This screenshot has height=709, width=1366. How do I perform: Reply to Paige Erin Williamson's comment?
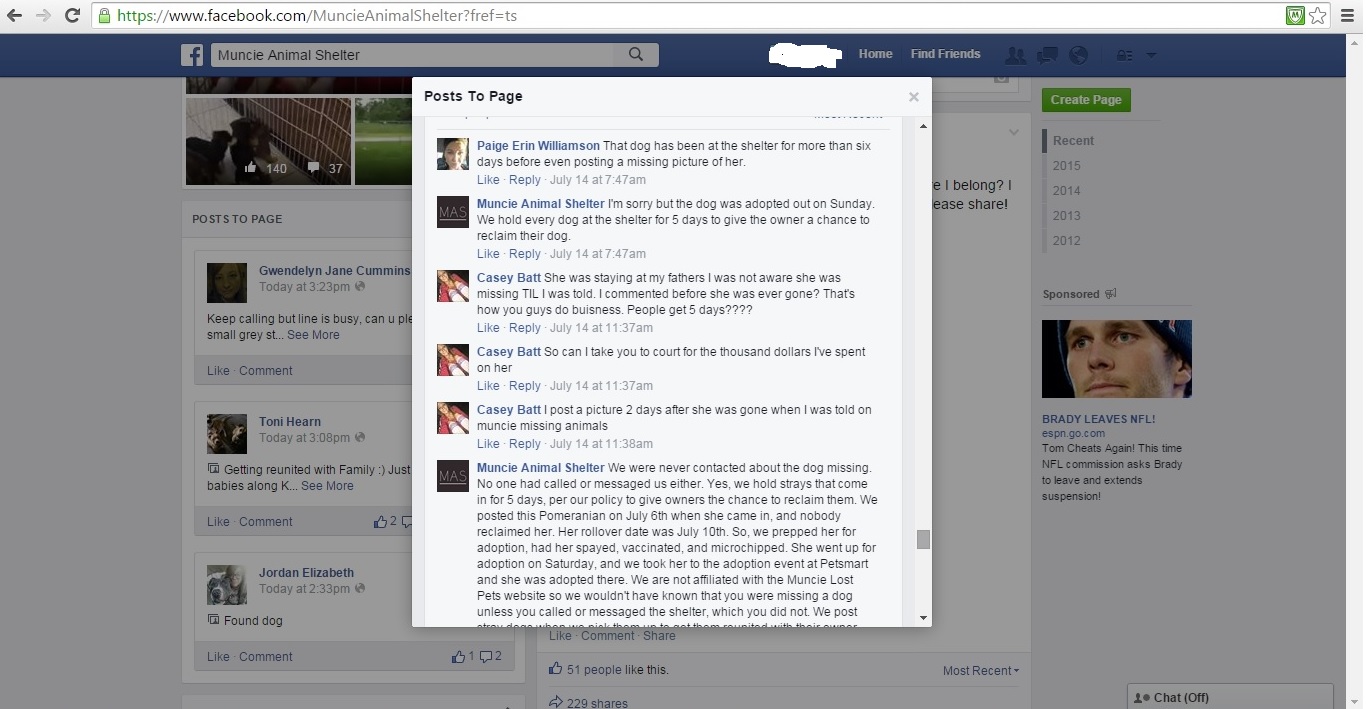tap(525, 180)
